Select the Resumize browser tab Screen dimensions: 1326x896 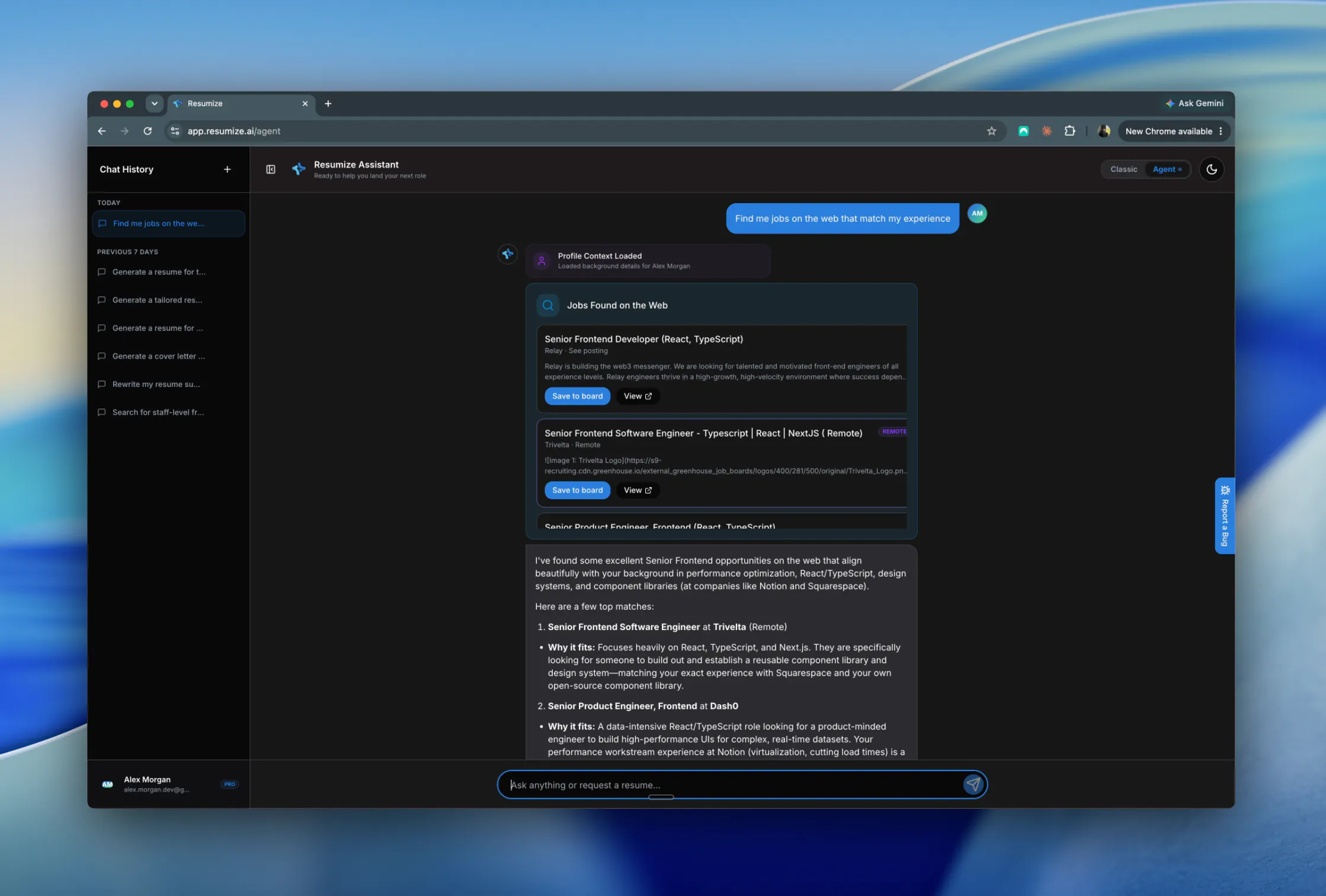[x=240, y=104]
